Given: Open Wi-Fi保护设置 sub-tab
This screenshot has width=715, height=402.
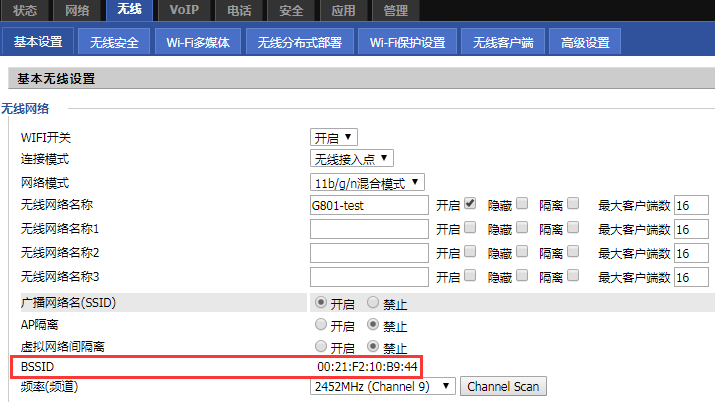Looking at the screenshot, I should [x=407, y=42].
